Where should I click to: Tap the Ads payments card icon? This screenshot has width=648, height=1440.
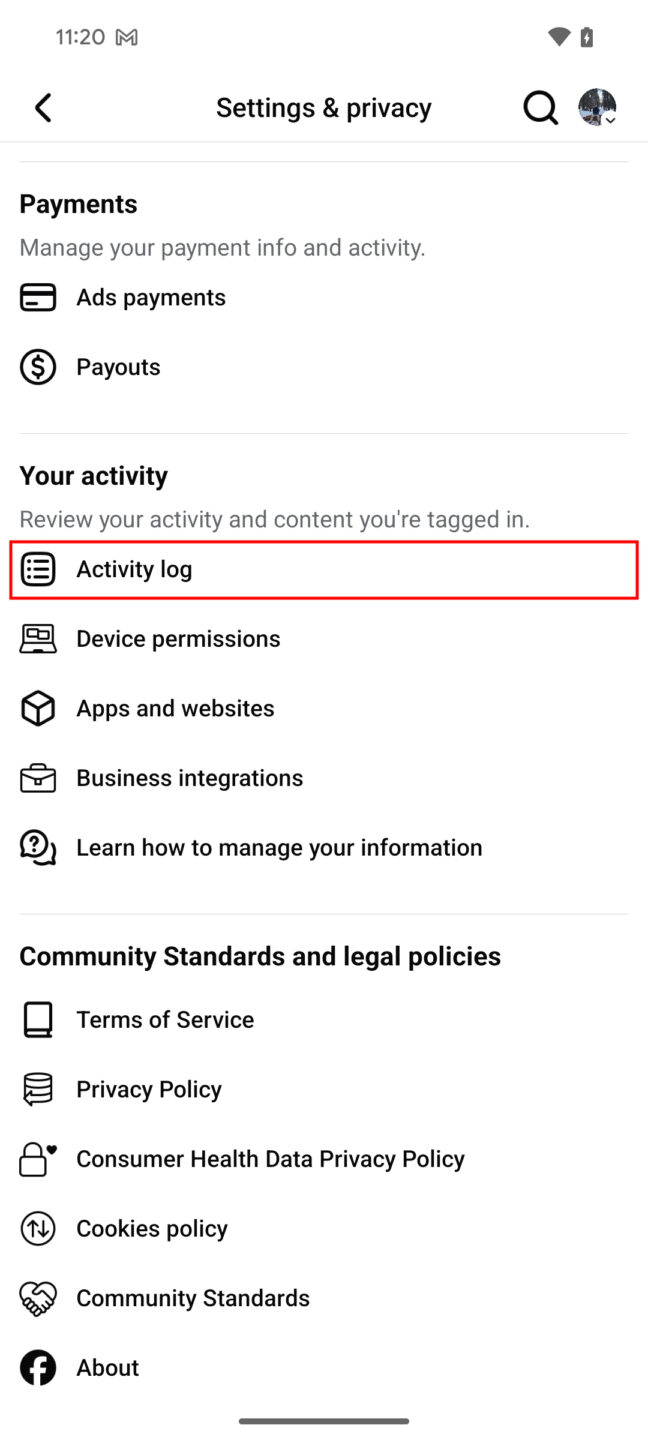pyautogui.click(x=37, y=297)
